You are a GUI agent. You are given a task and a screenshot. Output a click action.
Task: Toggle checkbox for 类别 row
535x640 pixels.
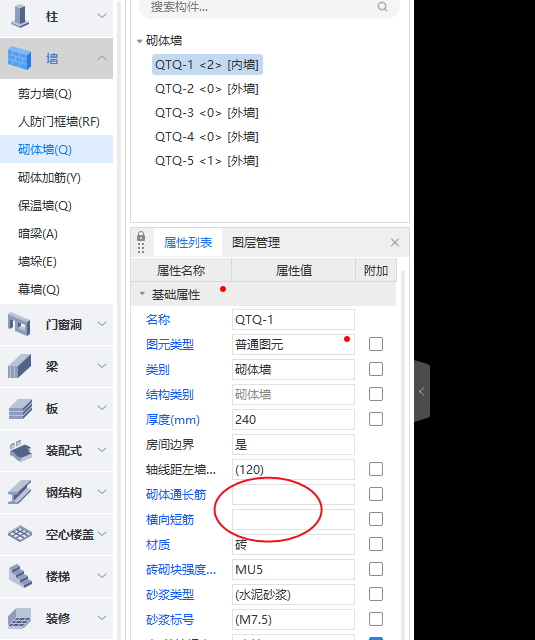376,369
